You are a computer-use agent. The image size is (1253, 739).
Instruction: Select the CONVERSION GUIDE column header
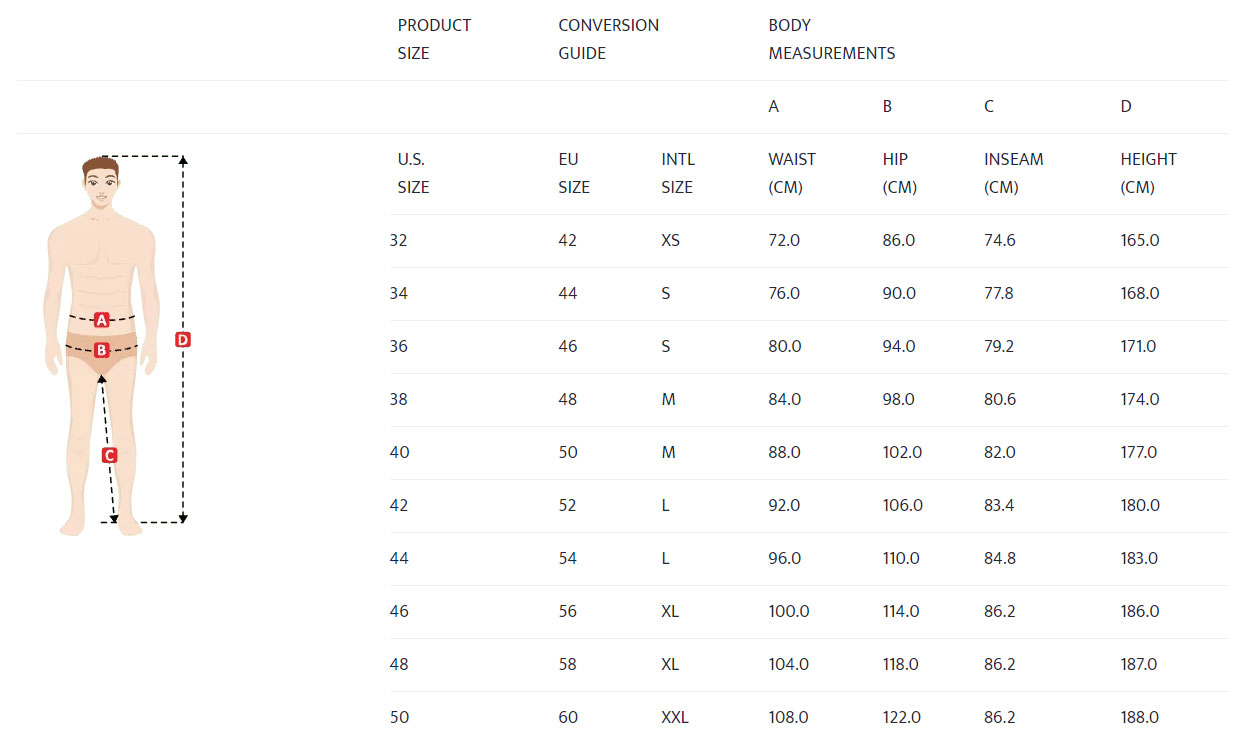pos(608,39)
